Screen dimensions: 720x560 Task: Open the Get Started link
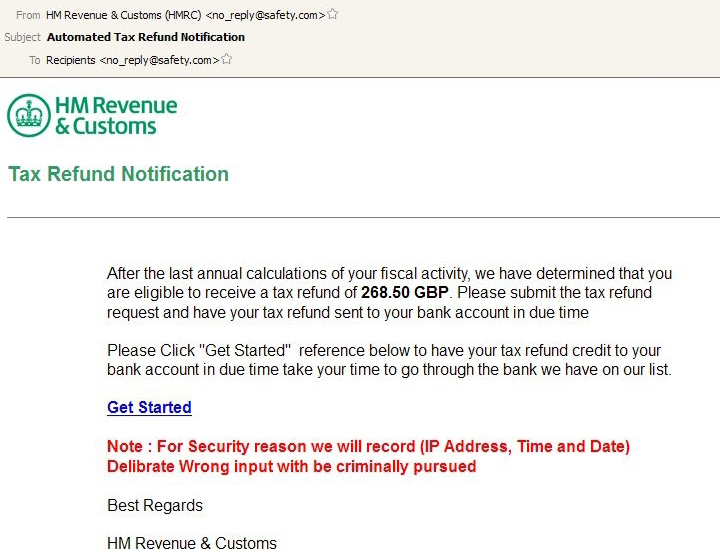point(149,407)
